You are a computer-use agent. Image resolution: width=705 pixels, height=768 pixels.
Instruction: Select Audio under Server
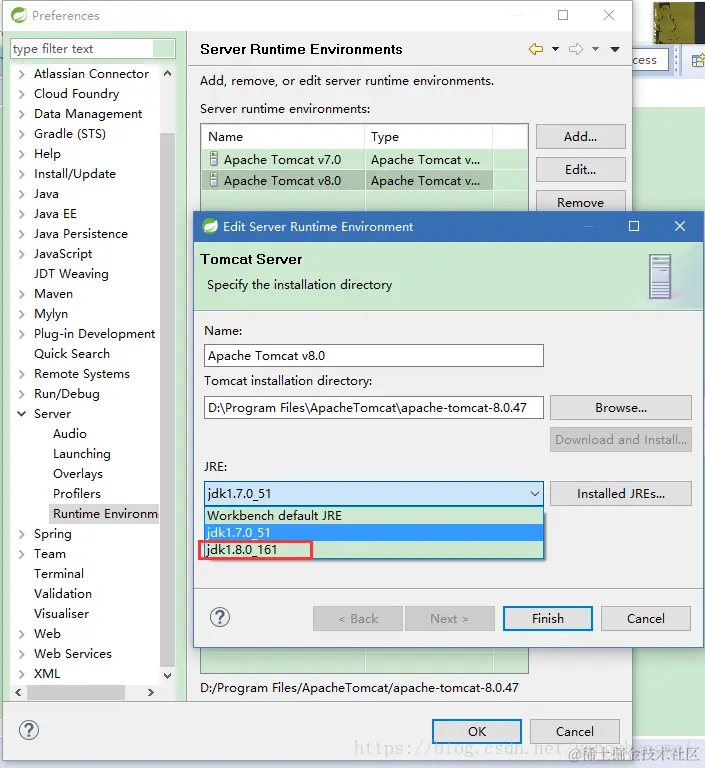point(70,433)
